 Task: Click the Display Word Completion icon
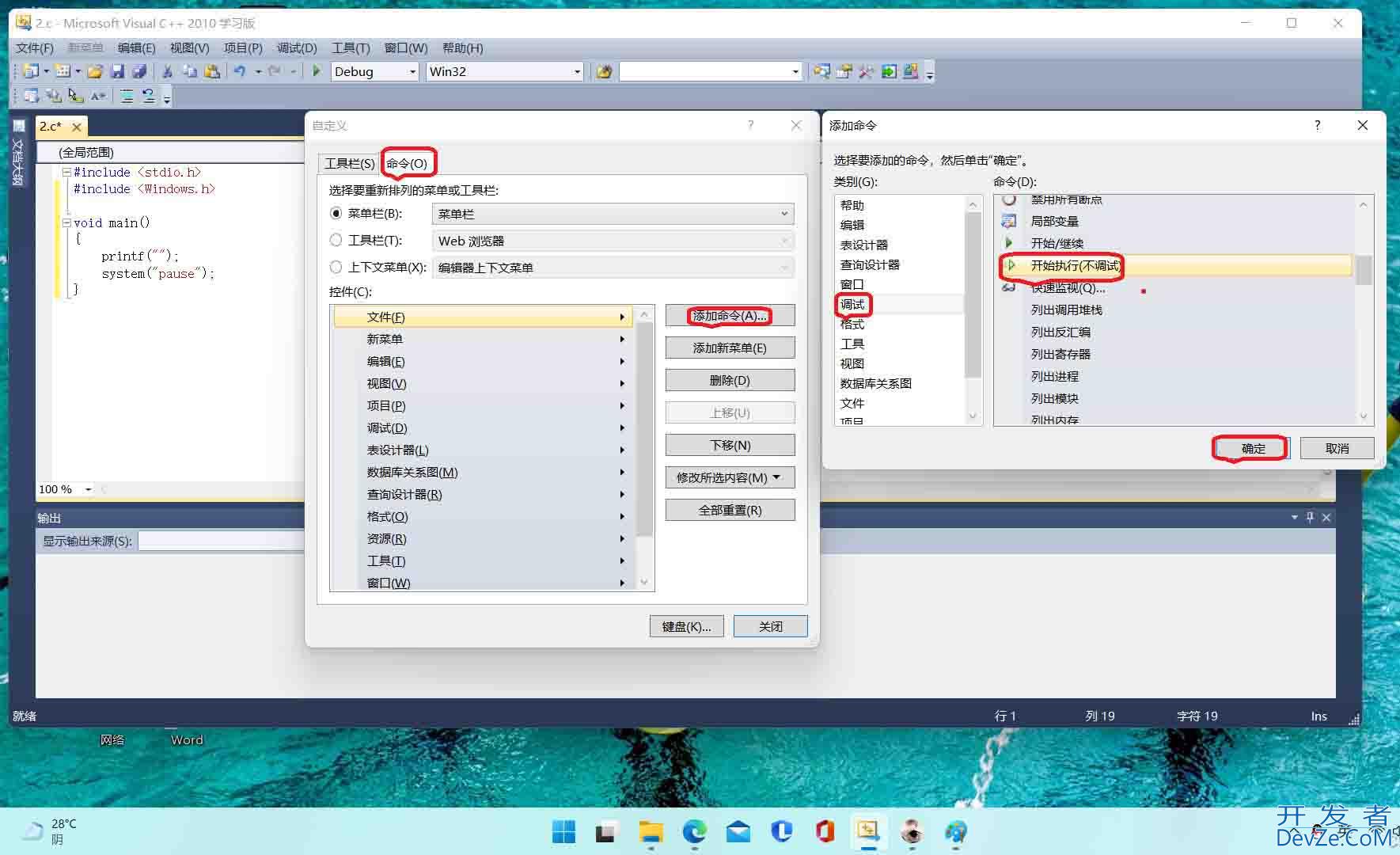pyautogui.click(x=97, y=96)
